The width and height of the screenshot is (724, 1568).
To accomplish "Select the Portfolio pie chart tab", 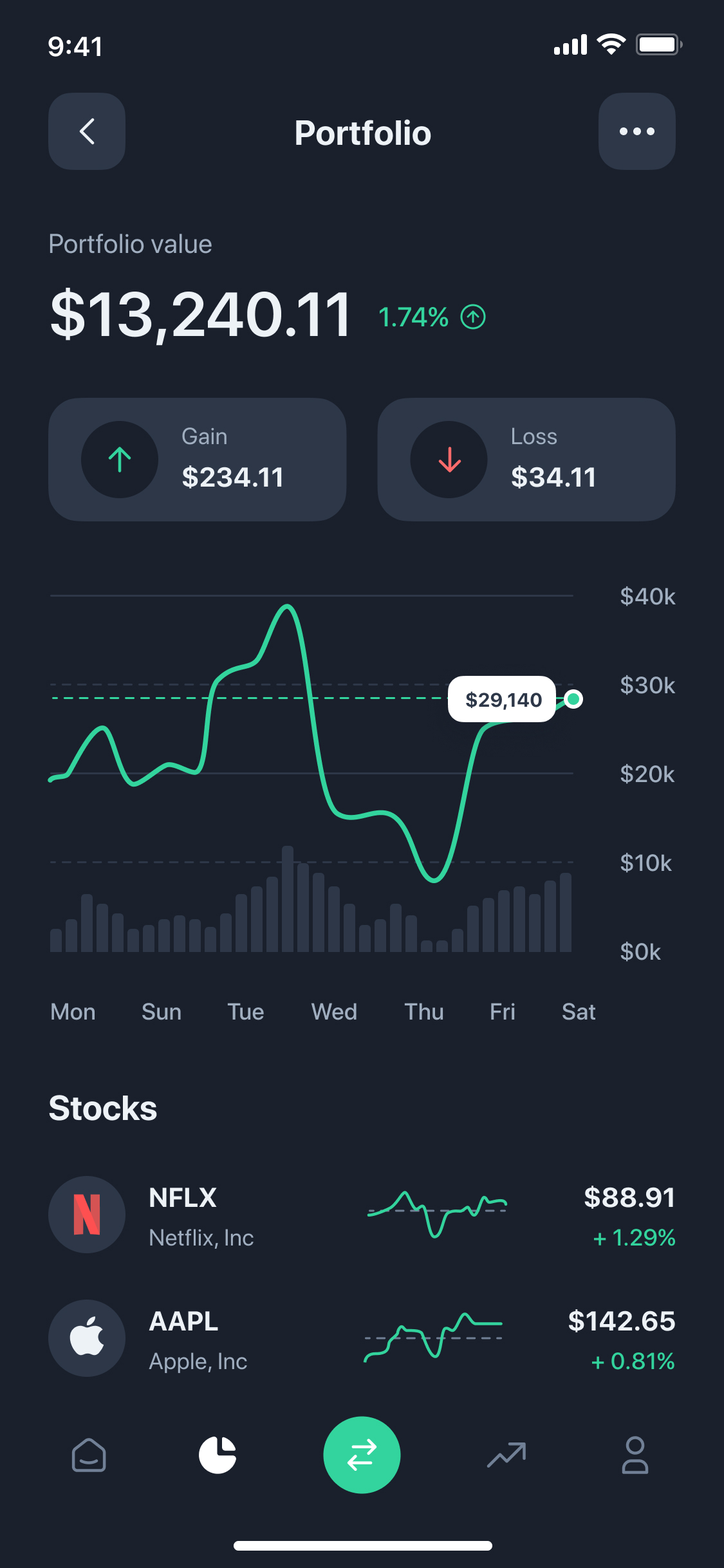I will click(218, 1455).
